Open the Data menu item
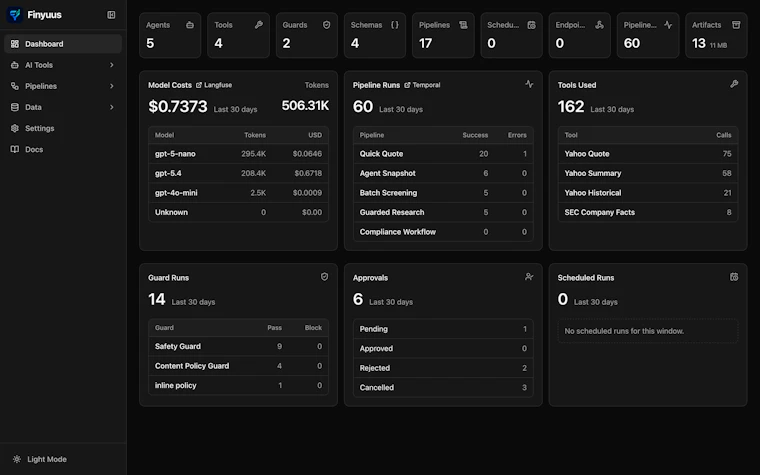The image size is (760, 475). click(63, 107)
